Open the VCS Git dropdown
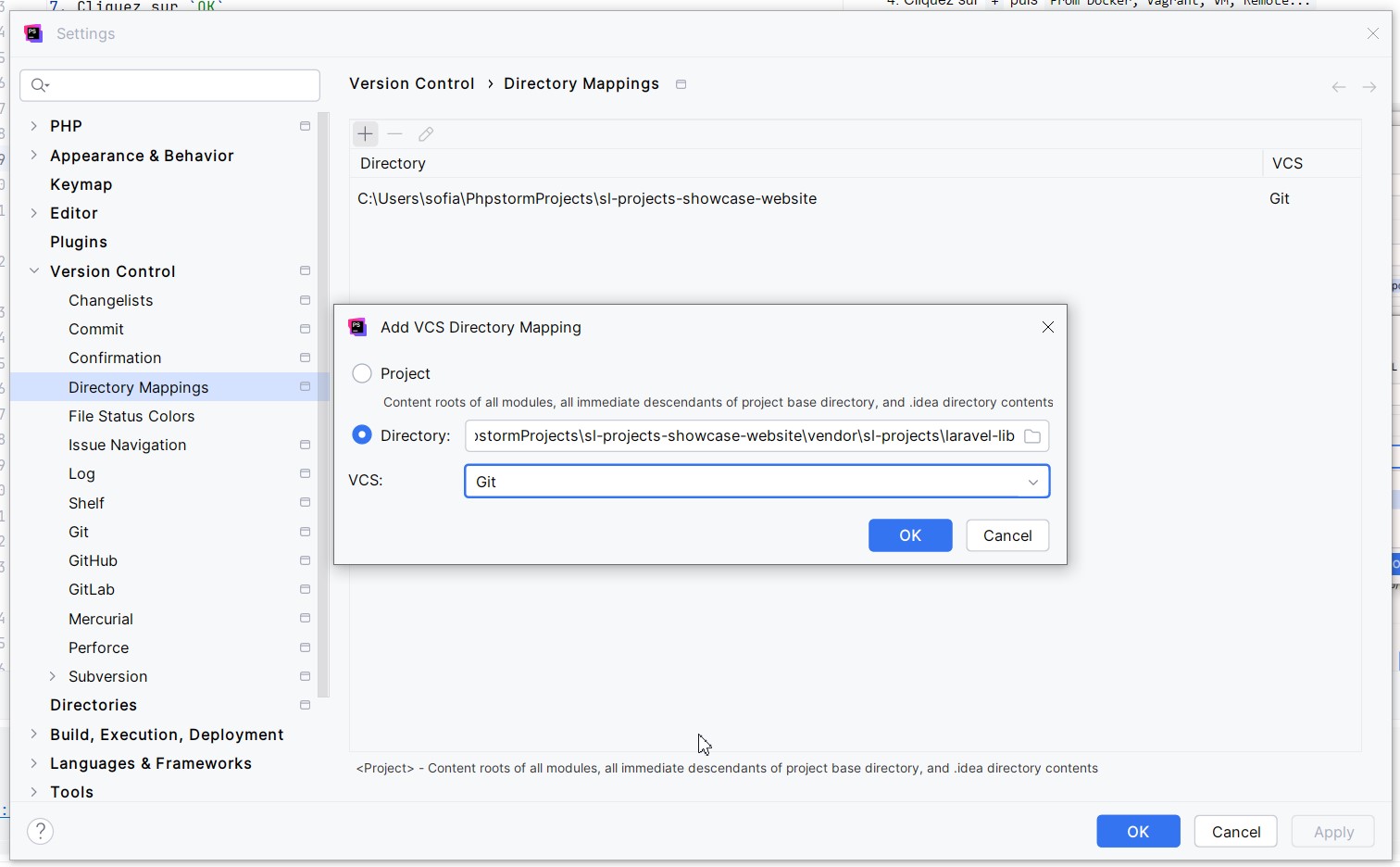This screenshot has width=1400, height=867. point(756,482)
